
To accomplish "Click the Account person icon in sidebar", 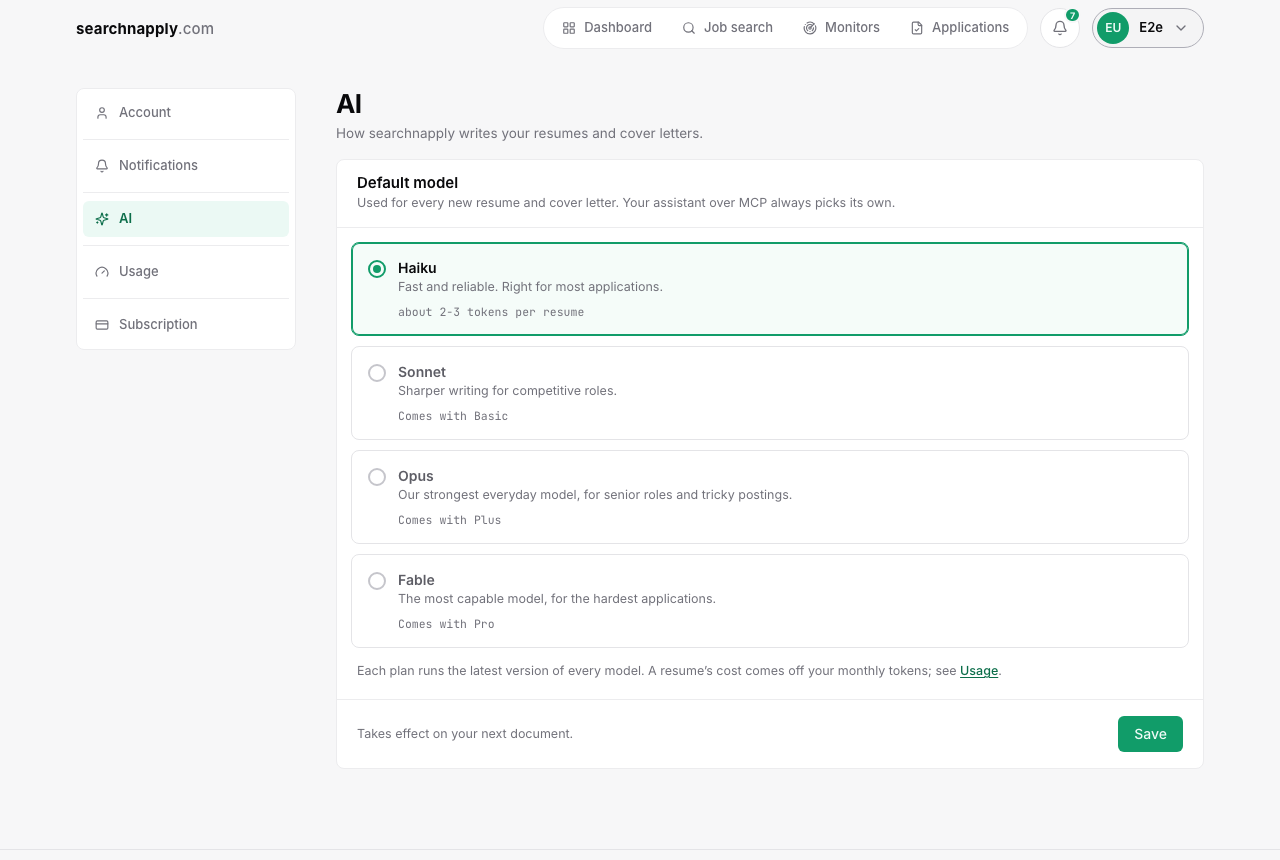I will [102, 113].
